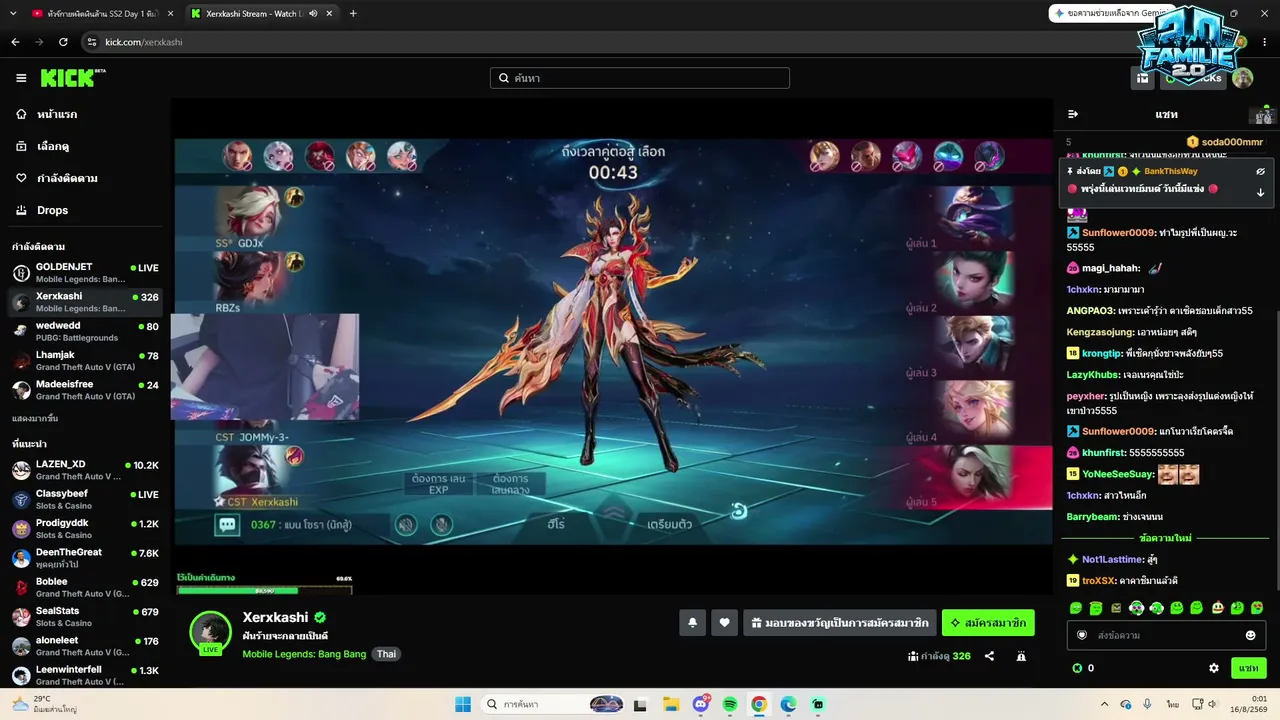Open recommended channel aloneleet
This screenshot has height=720, width=1280.
pyautogui.click(x=86, y=646)
